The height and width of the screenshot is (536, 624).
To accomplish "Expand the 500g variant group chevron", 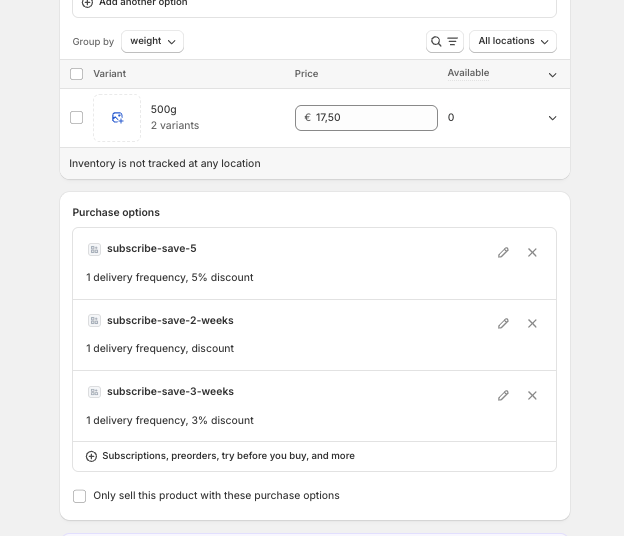I will [x=552, y=118].
